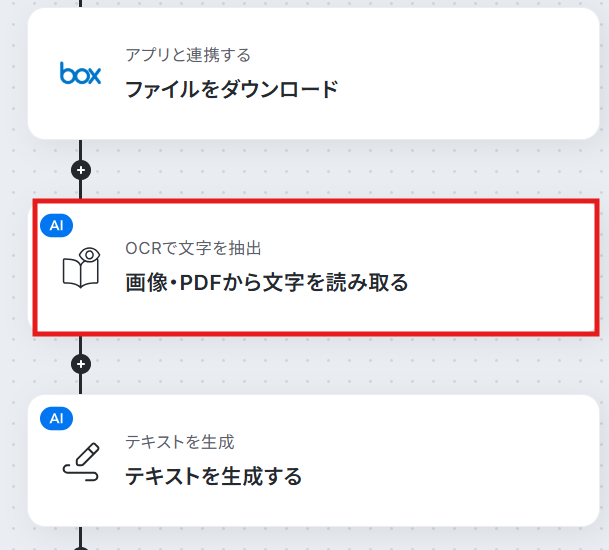Click the OCRで文字を抽出 label
Screen dimensions: 609x550
pyautogui.click(x=193, y=248)
